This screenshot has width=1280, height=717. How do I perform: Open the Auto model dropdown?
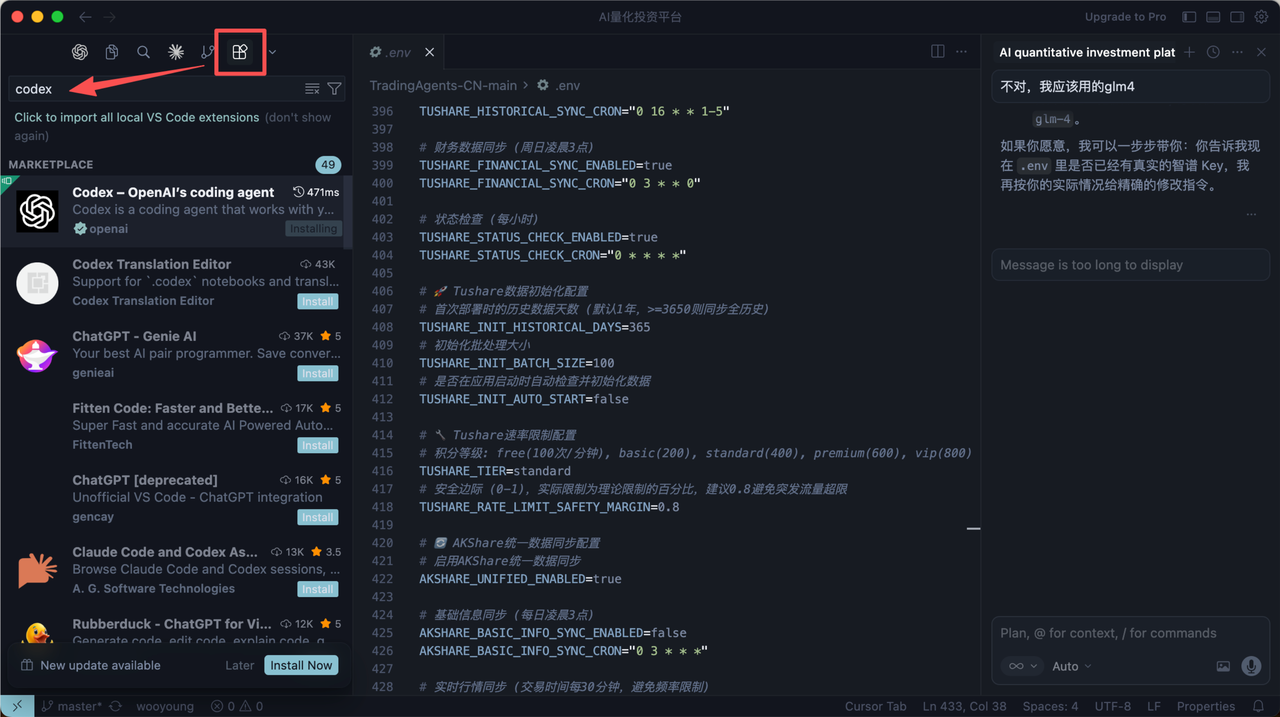(x=1072, y=666)
